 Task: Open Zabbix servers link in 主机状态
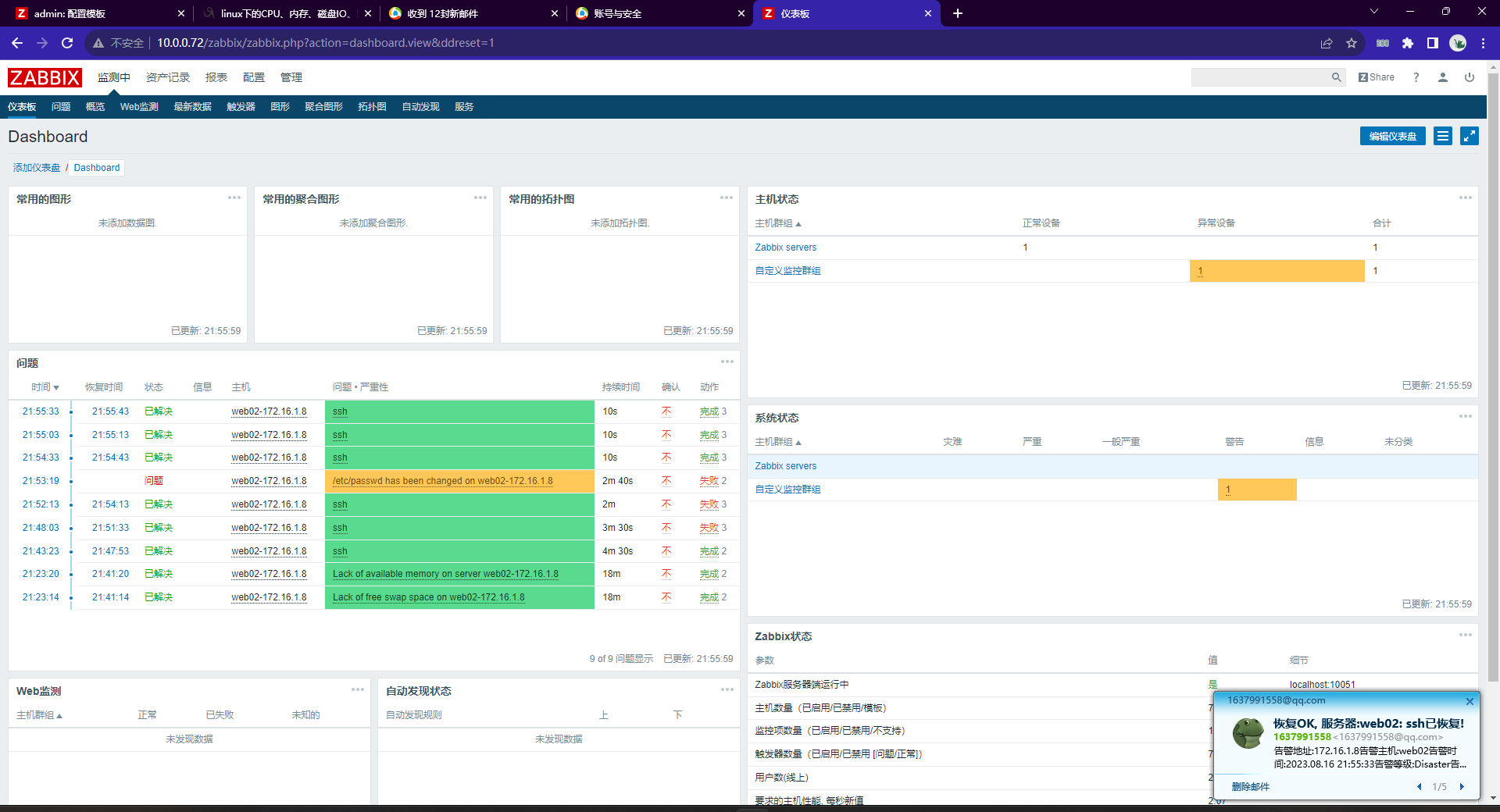(785, 248)
